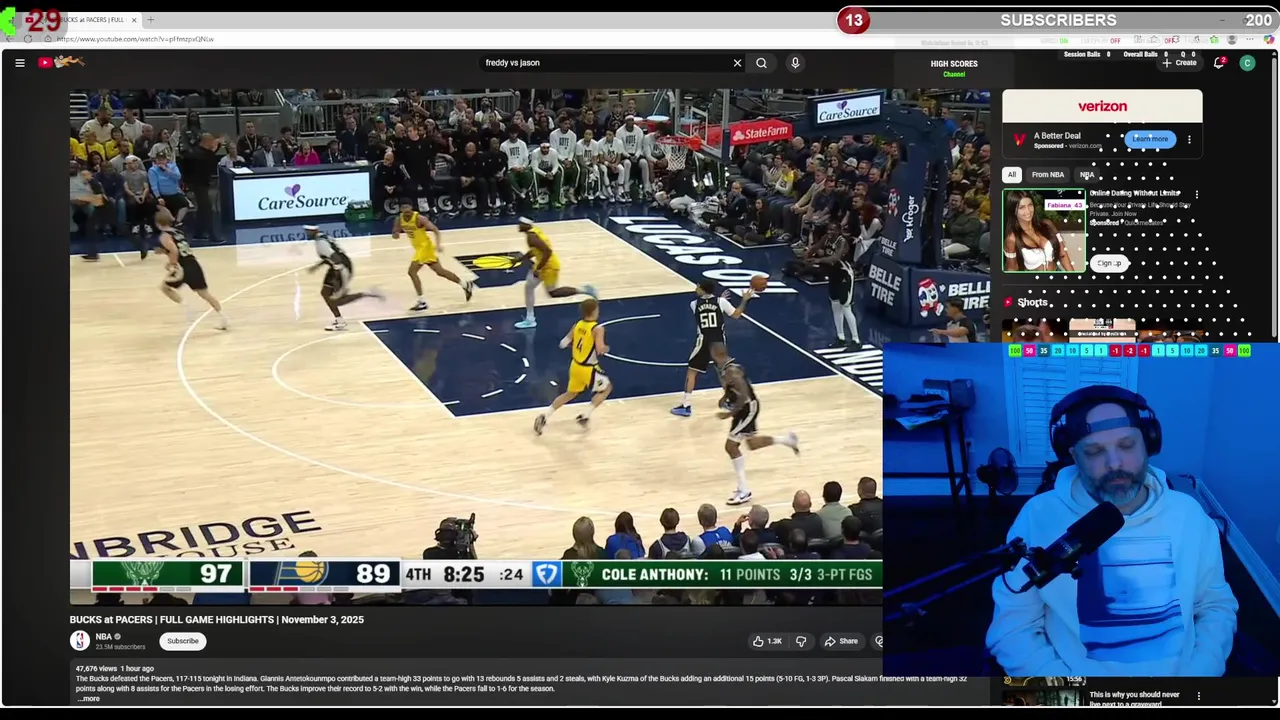1280x720 pixels.
Task: Expand the description with ...more
Action: tap(89, 698)
